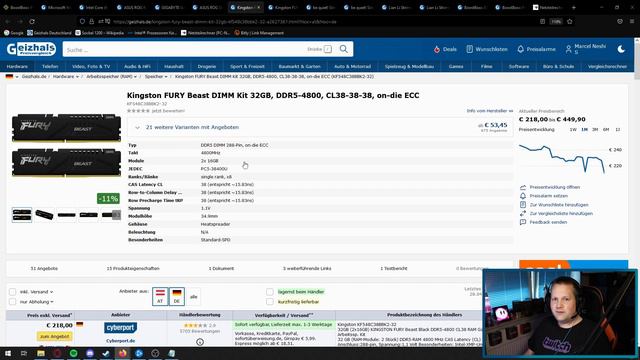This screenshot has width=640, height=360.
Task: Open the inkl. Versand dropdown arrow
Action: pyautogui.click(x=51, y=292)
